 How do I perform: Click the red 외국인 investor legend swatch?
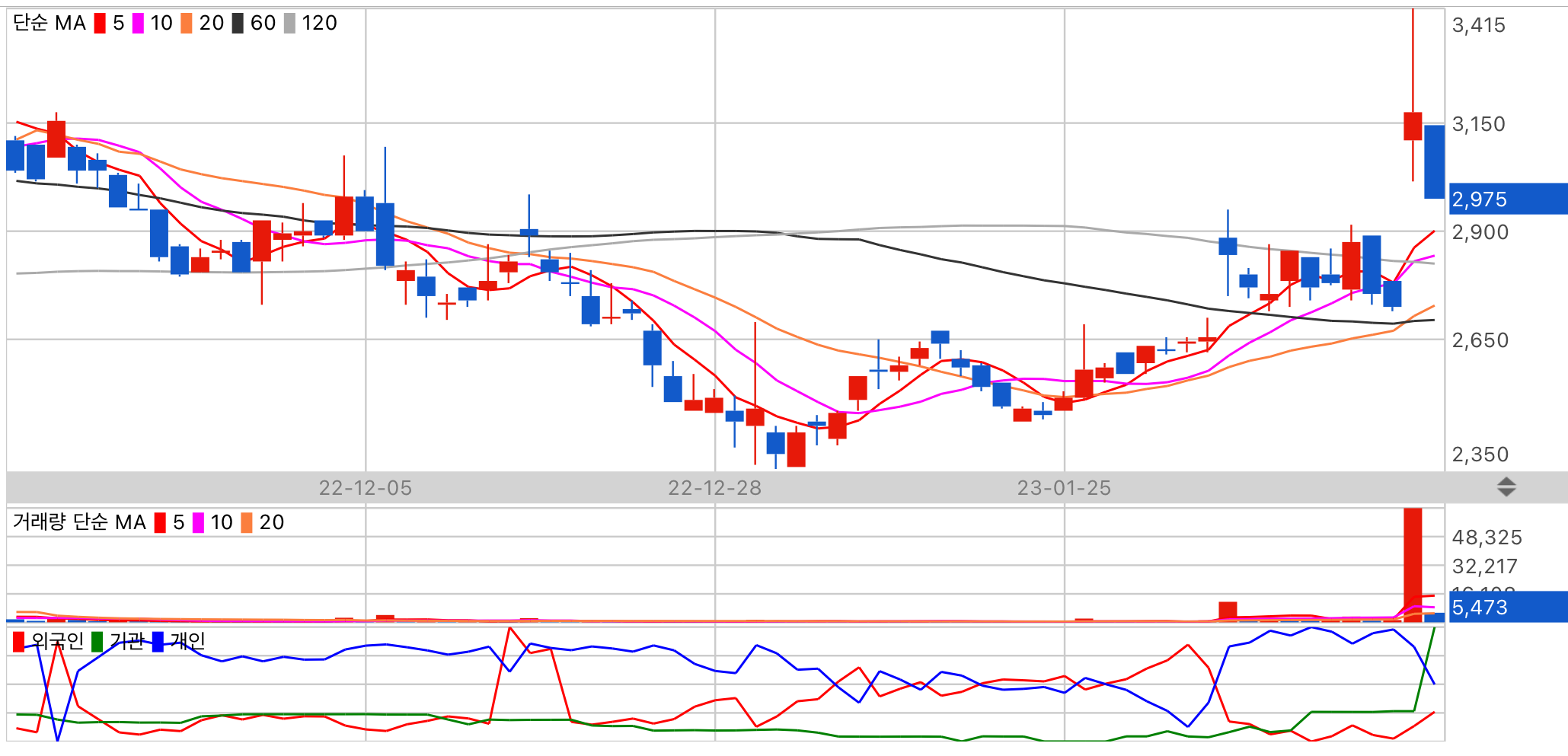(x=18, y=643)
